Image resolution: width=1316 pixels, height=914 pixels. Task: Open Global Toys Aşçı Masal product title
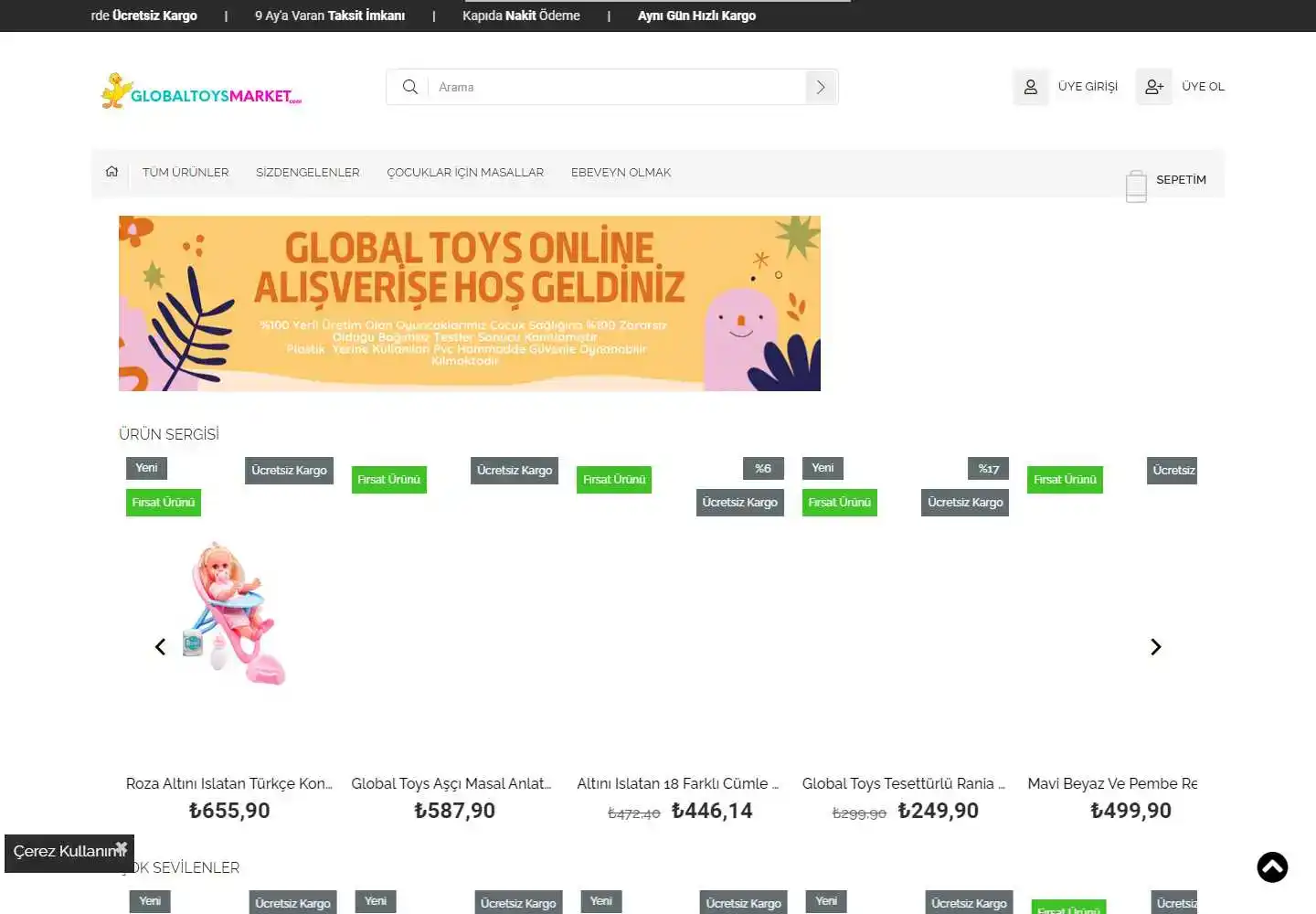point(451,783)
